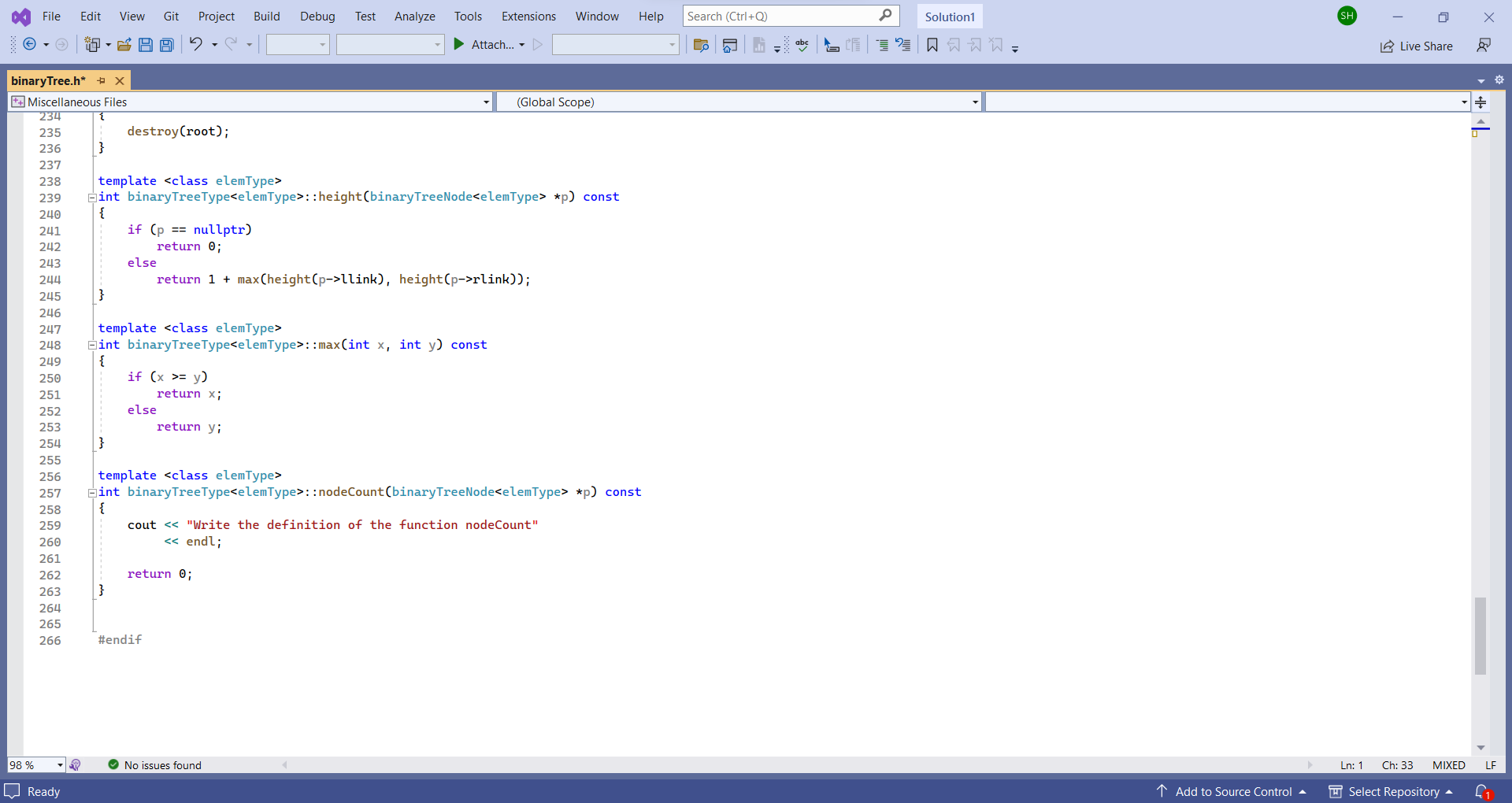Click Add to Source Control
Screen dimensions: 1512x803
pos(1232,791)
